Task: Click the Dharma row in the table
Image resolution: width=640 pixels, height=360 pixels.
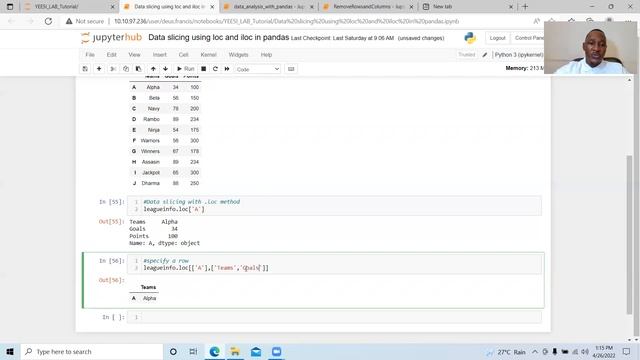Action: tap(165, 183)
